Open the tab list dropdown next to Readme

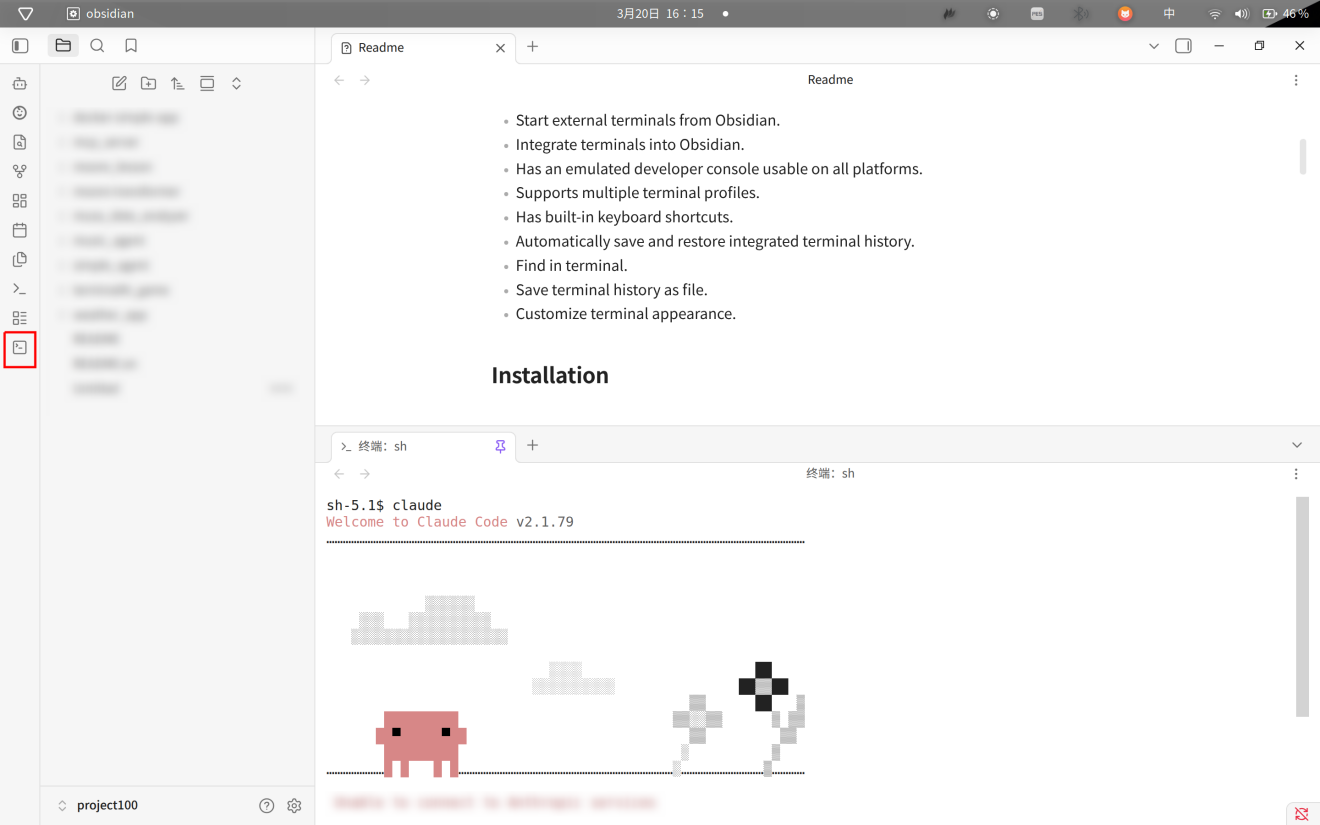click(1153, 46)
